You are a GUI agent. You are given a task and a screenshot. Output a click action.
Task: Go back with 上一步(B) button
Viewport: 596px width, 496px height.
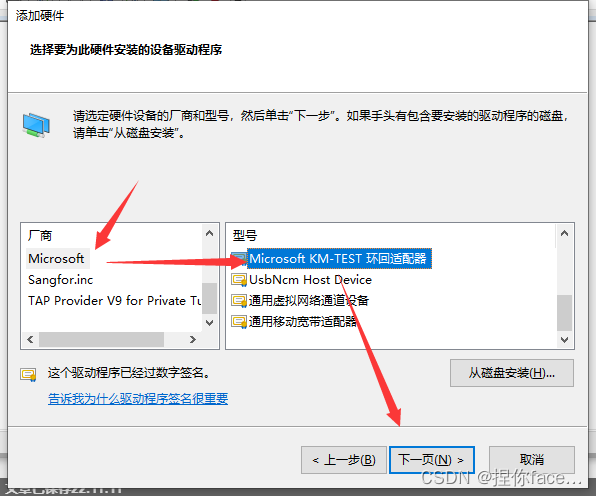click(x=344, y=460)
